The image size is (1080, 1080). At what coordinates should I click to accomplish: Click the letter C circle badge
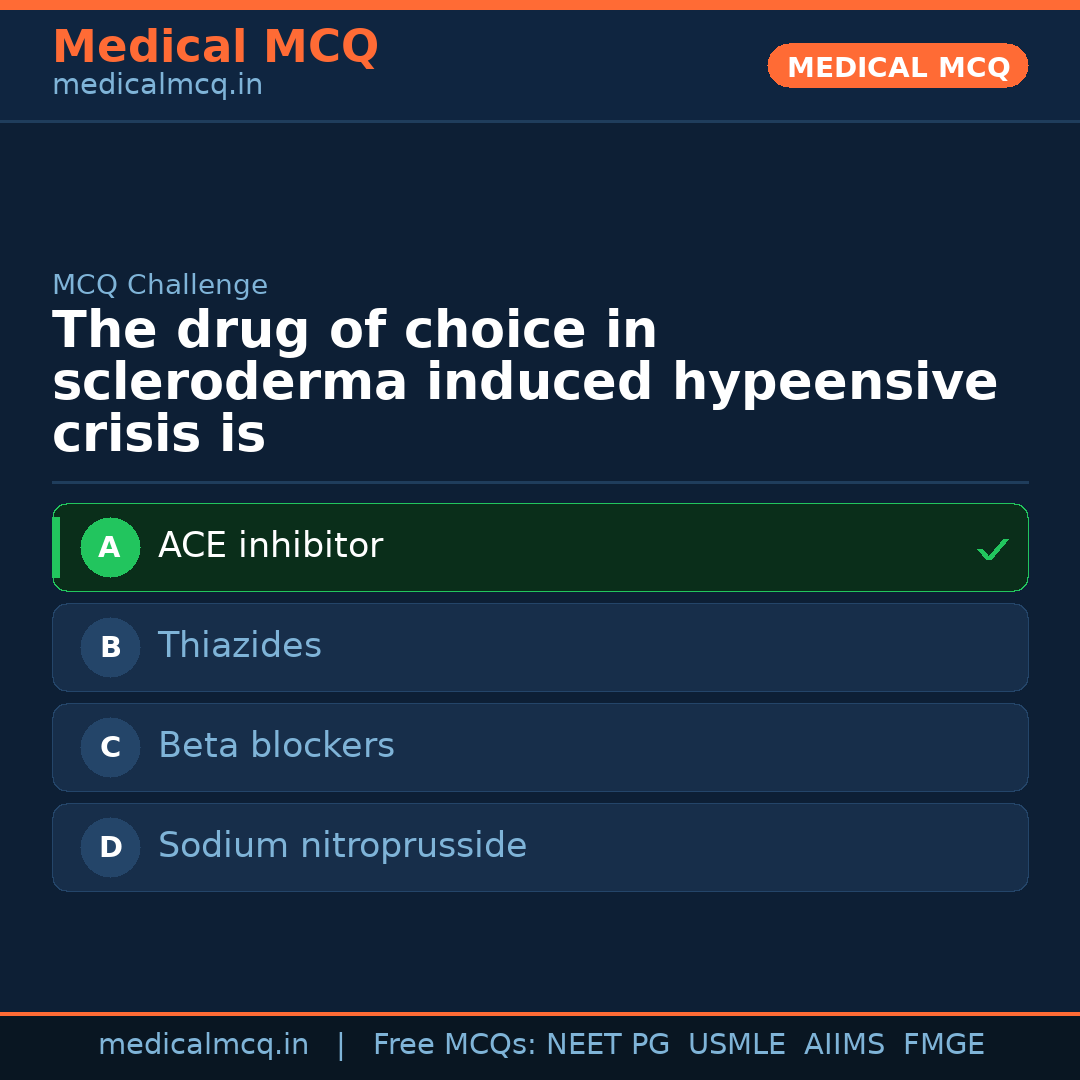[110, 748]
